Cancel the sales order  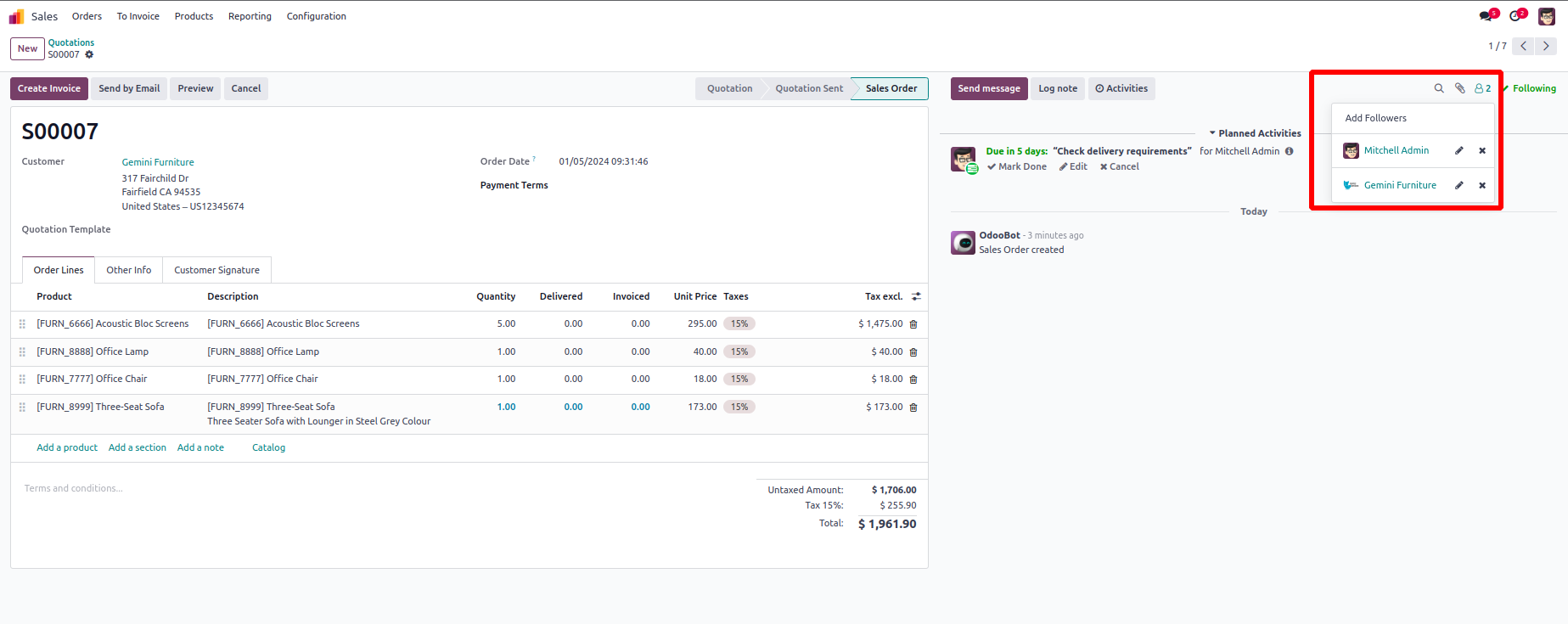pyautogui.click(x=246, y=88)
